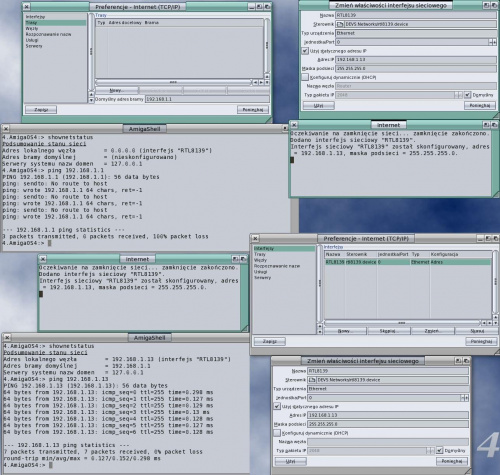500x475 pixels.
Task: Click 'Adres docelowy' column header in Trasy list
Action: pyautogui.click(x=125, y=23)
